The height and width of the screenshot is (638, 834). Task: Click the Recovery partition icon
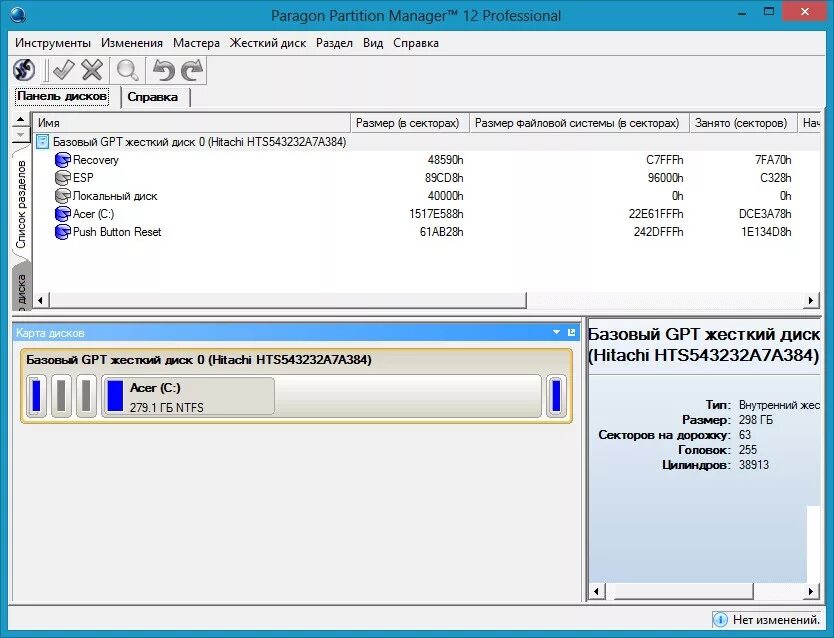point(63,160)
